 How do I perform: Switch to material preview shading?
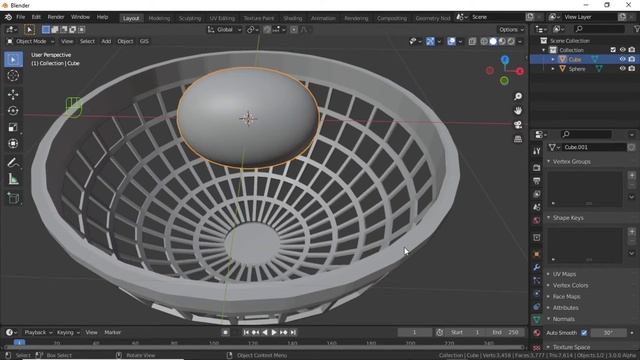click(x=502, y=41)
